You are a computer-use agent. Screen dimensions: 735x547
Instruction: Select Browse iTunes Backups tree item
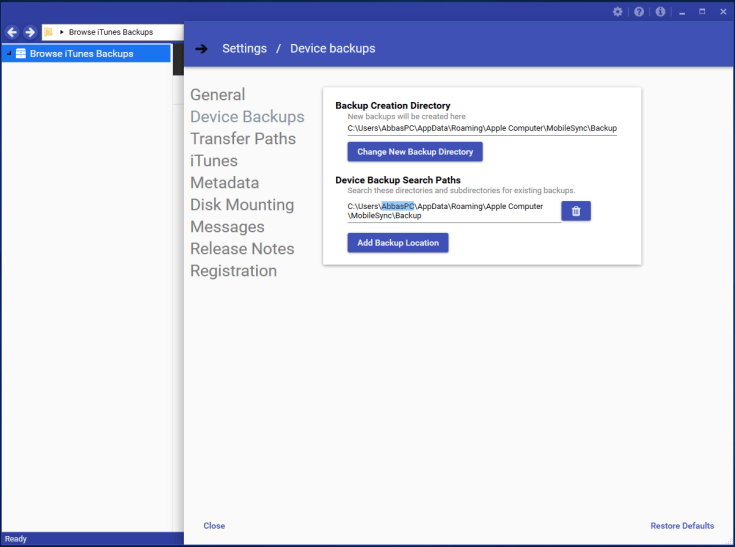86,53
